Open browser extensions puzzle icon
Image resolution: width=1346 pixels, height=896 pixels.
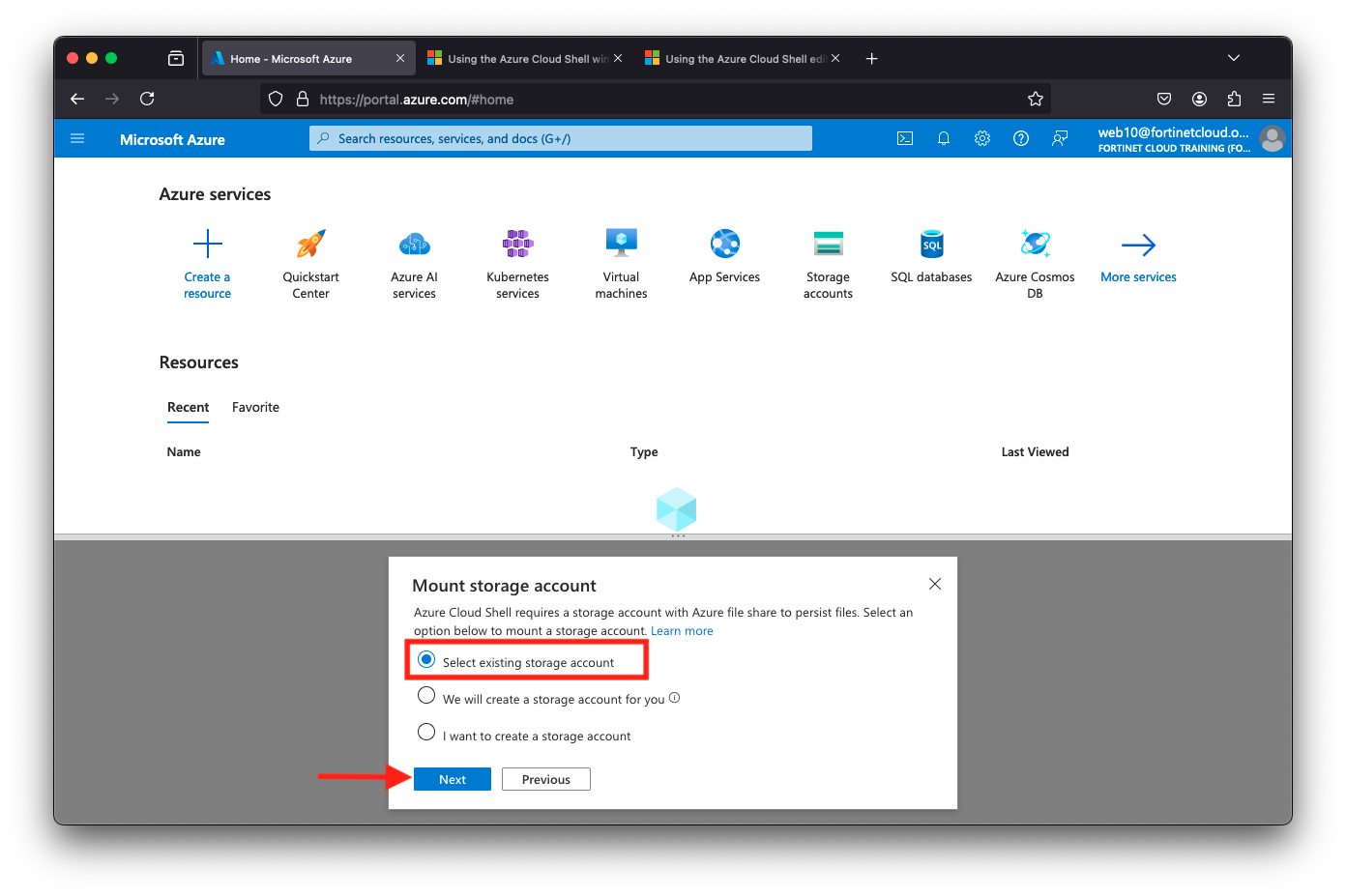tap(1234, 99)
